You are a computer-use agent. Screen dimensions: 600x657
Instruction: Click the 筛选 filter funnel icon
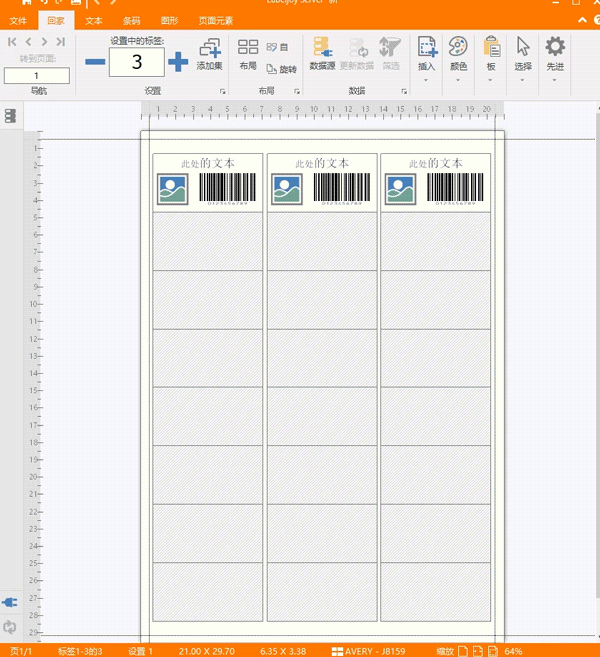click(x=390, y=54)
